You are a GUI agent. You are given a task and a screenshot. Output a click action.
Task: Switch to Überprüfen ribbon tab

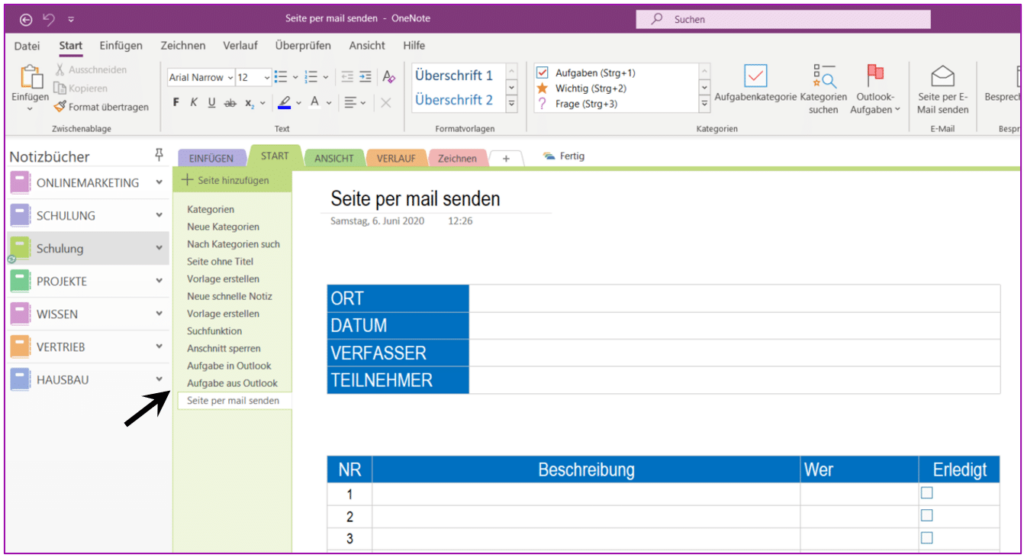(x=303, y=46)
